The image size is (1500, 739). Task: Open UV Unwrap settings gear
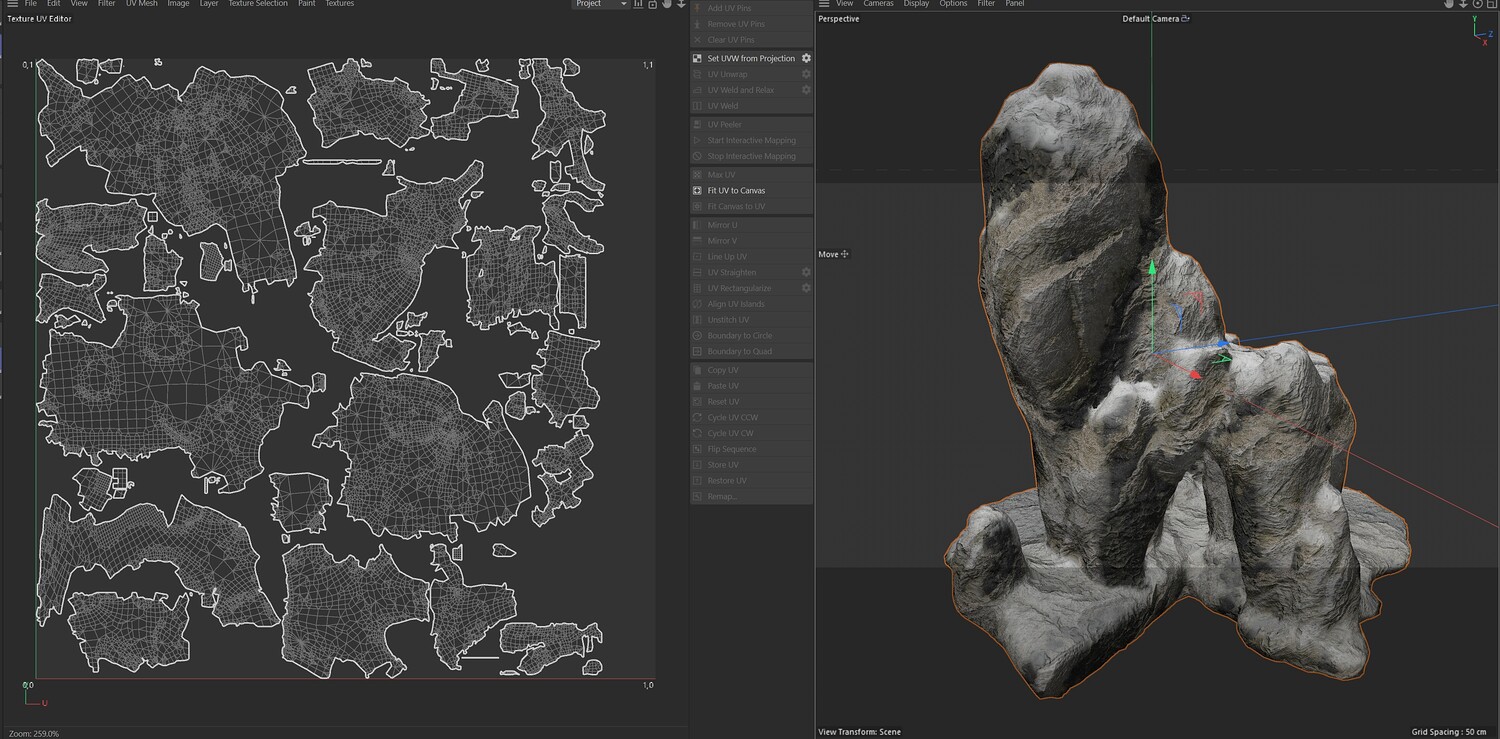pos(806,74)
